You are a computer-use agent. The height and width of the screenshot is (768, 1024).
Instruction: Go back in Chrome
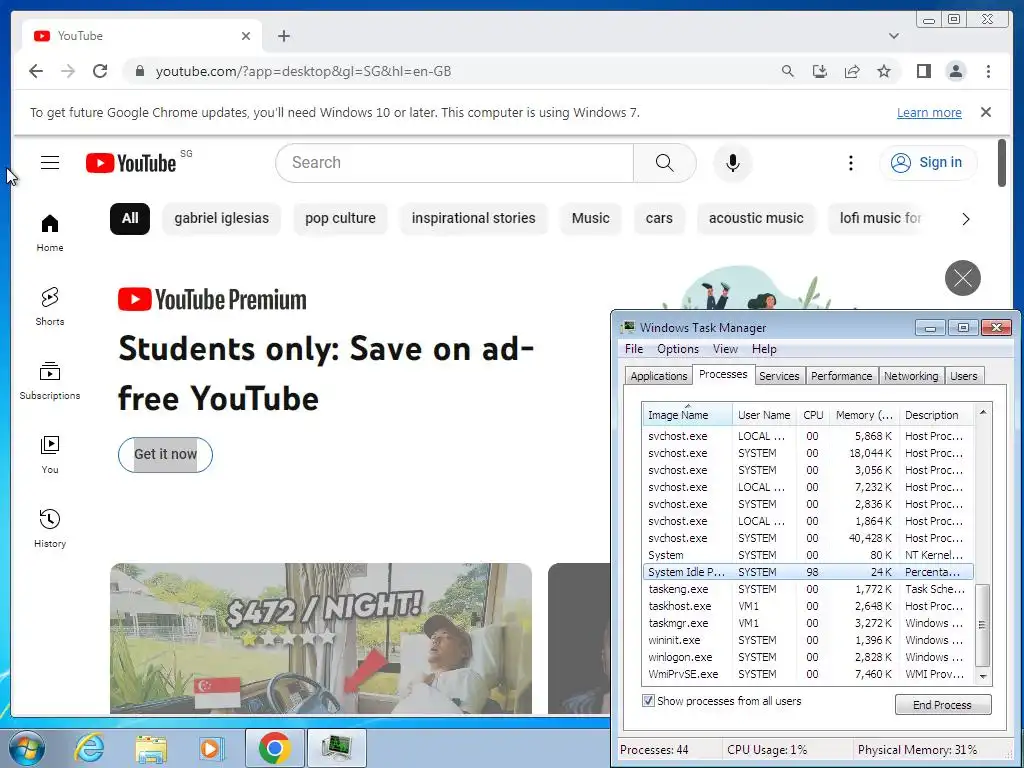coord(36,71)
